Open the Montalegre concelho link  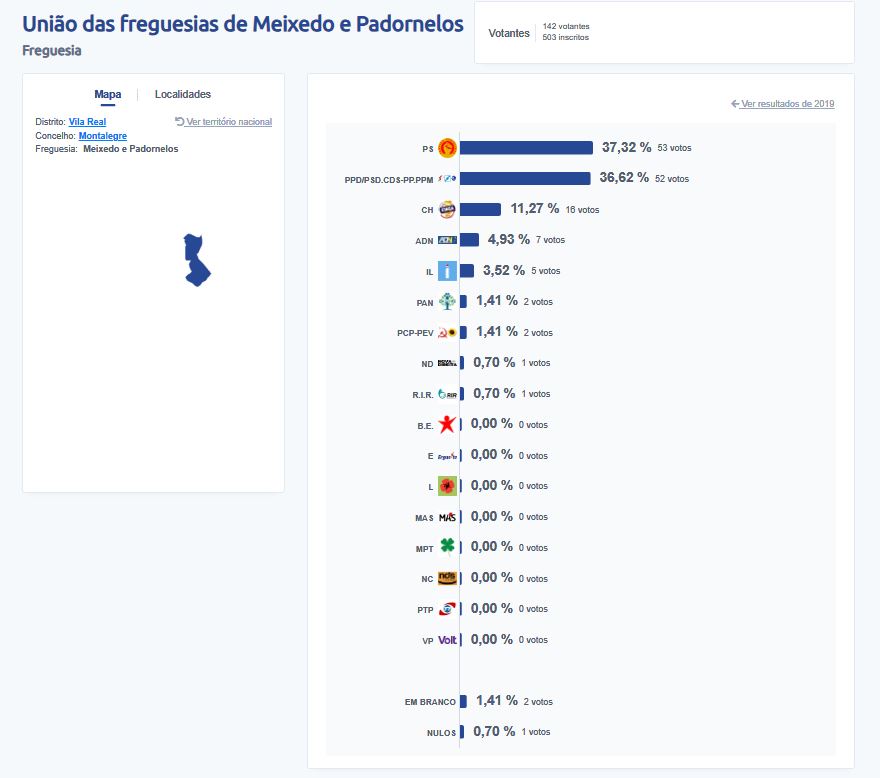click(x=103, y=136)
